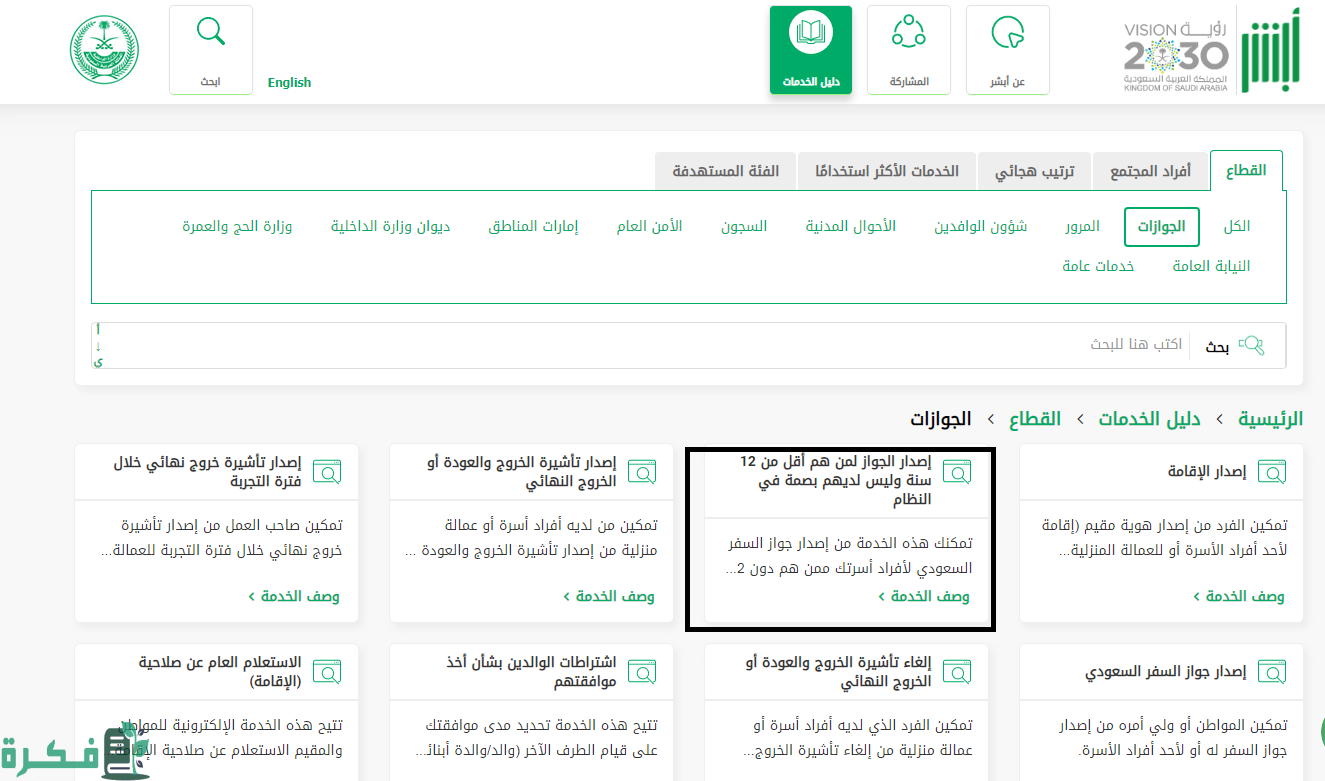Switch language using the English link
1325x781 pixels.
tap(289, 83)
